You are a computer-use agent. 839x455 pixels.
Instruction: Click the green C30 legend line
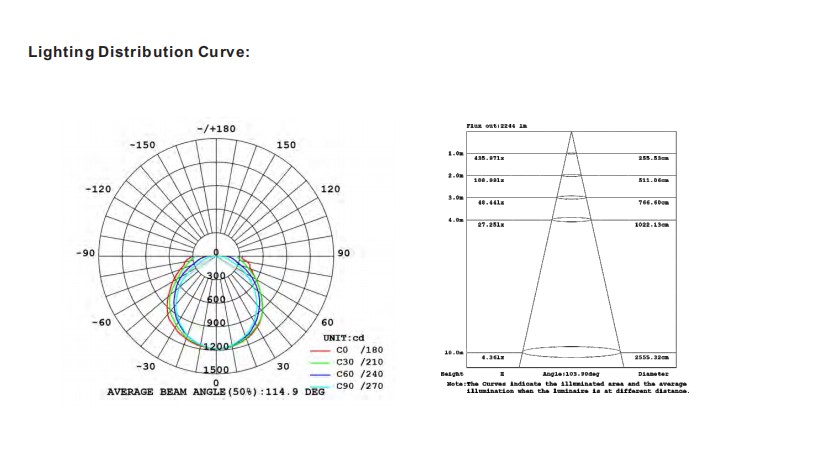tap(320, 363)
